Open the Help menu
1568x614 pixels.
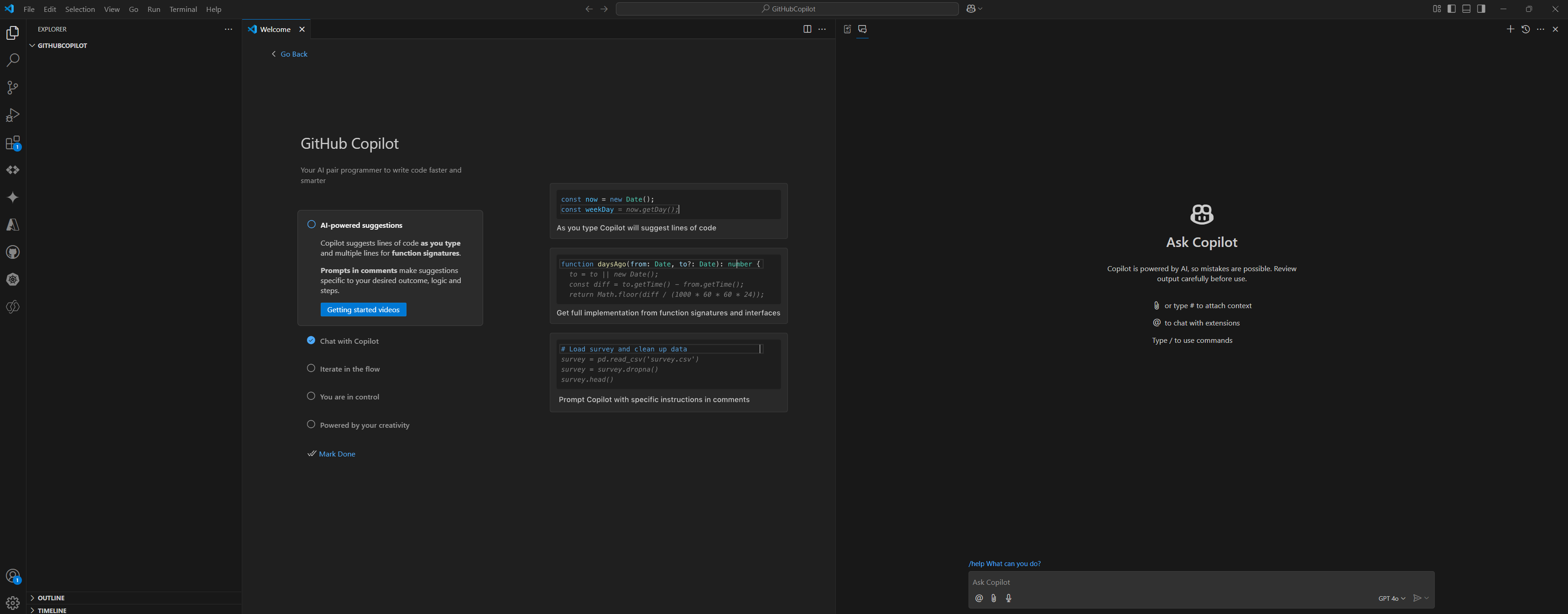[x=214, y=9]
